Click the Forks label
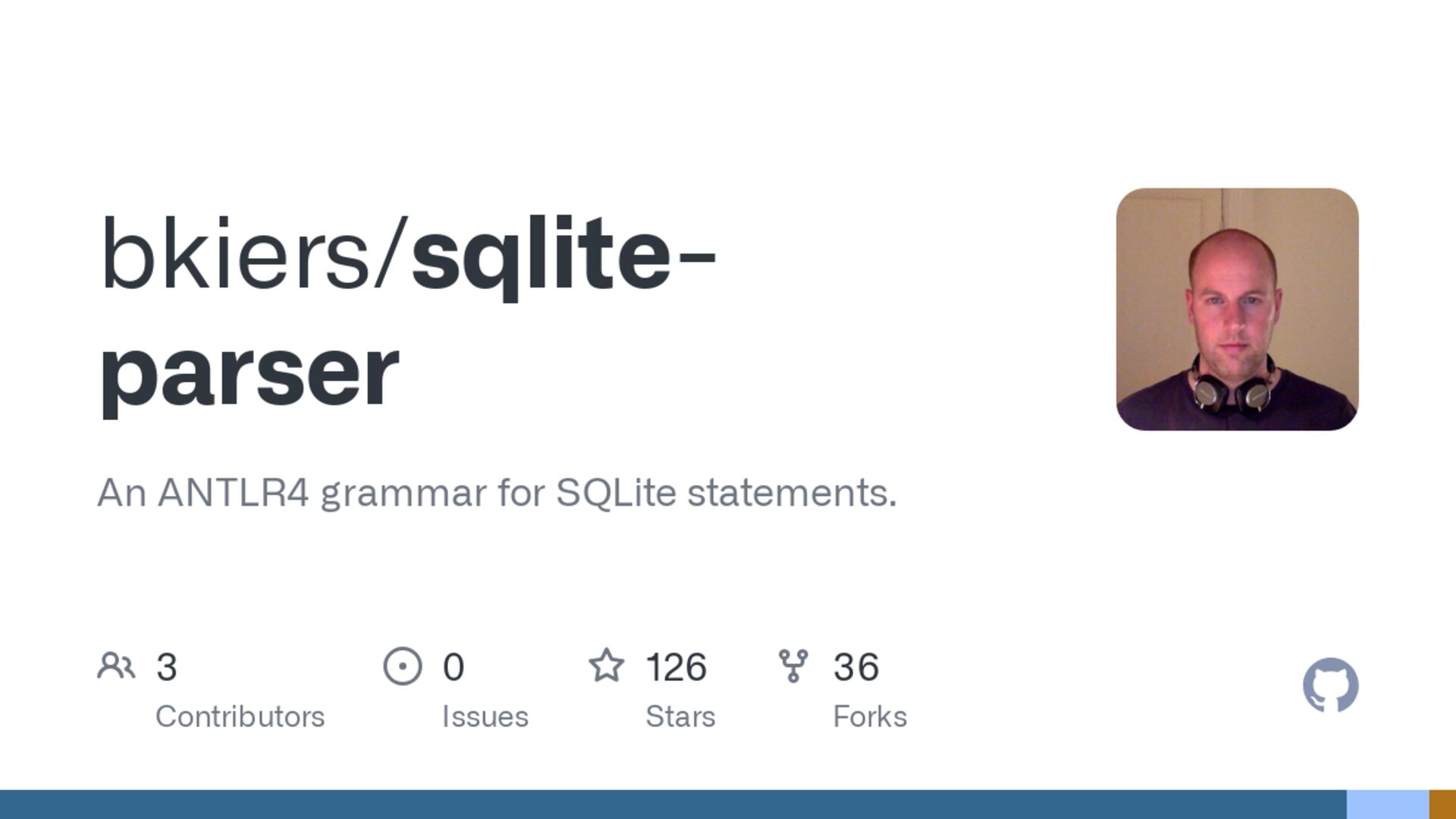Image resolution: width=1456 pixels, height=819 pixels. (x=870, y=717)
